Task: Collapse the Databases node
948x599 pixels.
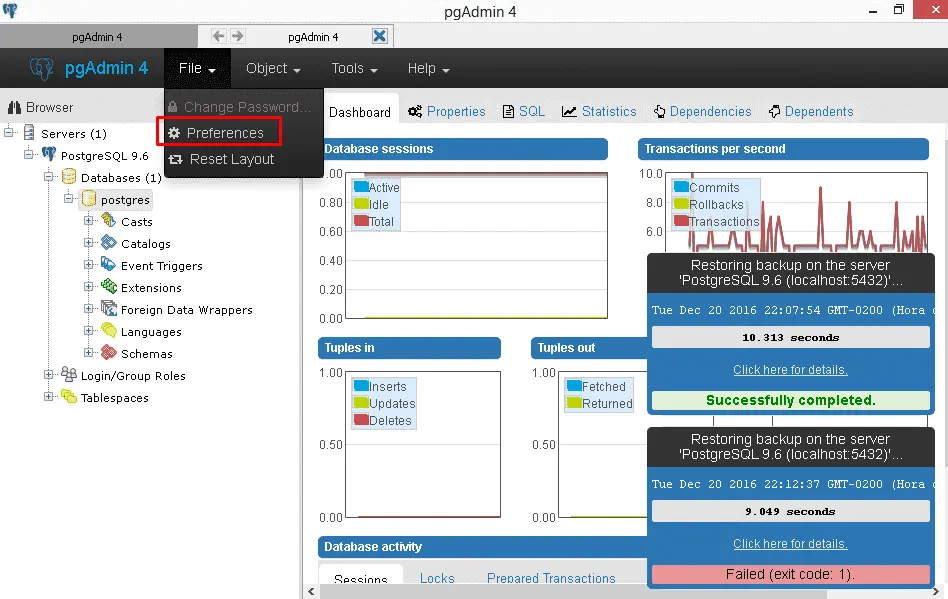Action: (x=48, y=176)
